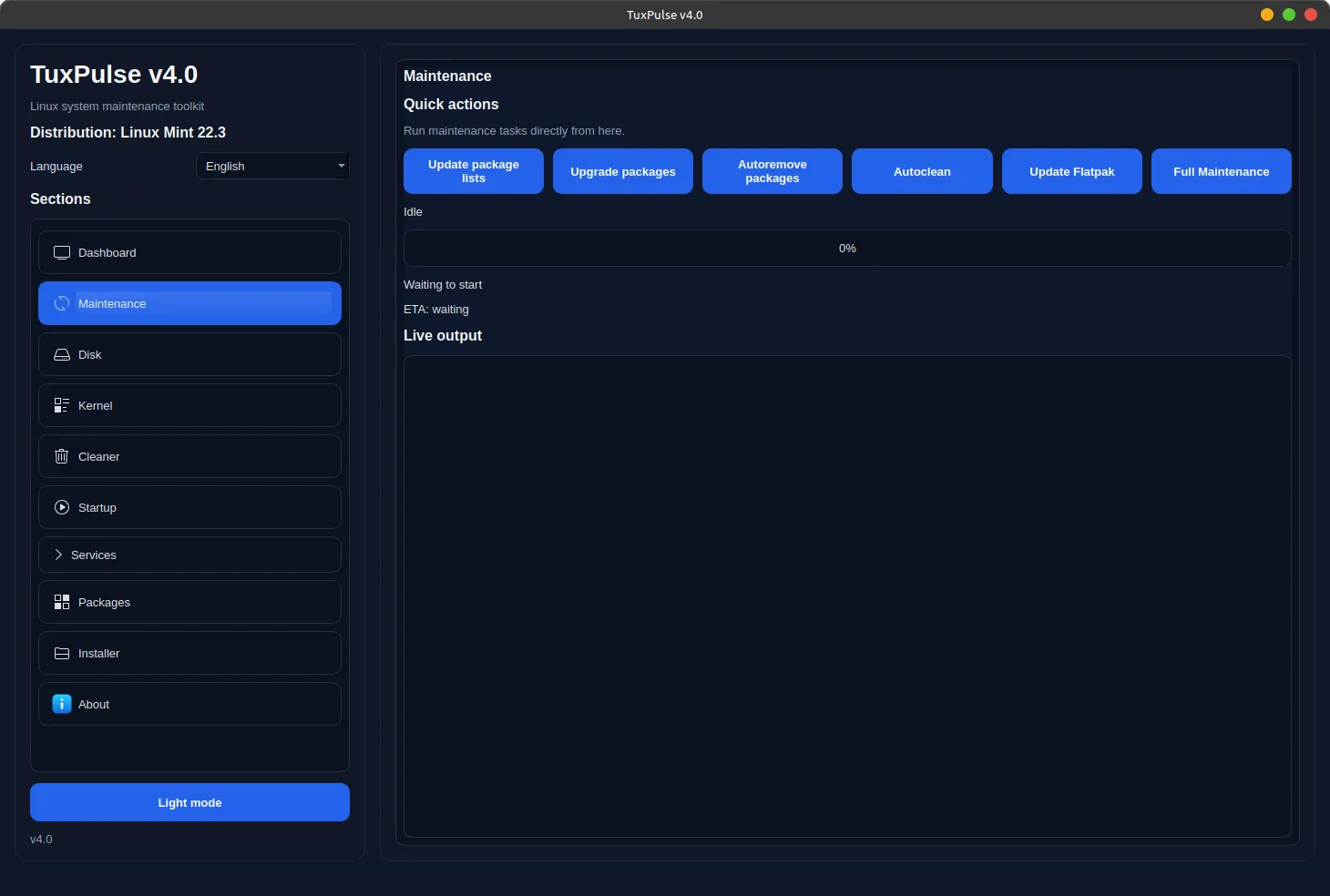Click the Disk drive icon

click(62, 354)
